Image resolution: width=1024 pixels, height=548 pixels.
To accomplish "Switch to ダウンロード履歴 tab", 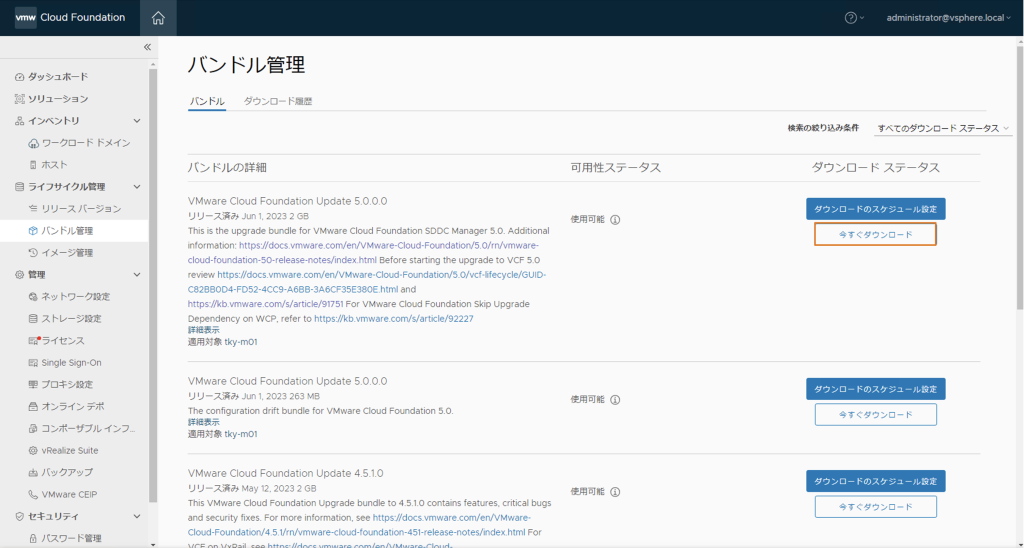I will (x=278, y=102).
